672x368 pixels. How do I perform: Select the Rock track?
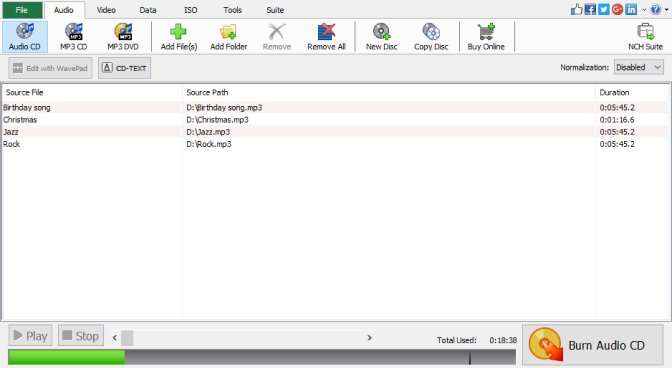coord(12,144)
